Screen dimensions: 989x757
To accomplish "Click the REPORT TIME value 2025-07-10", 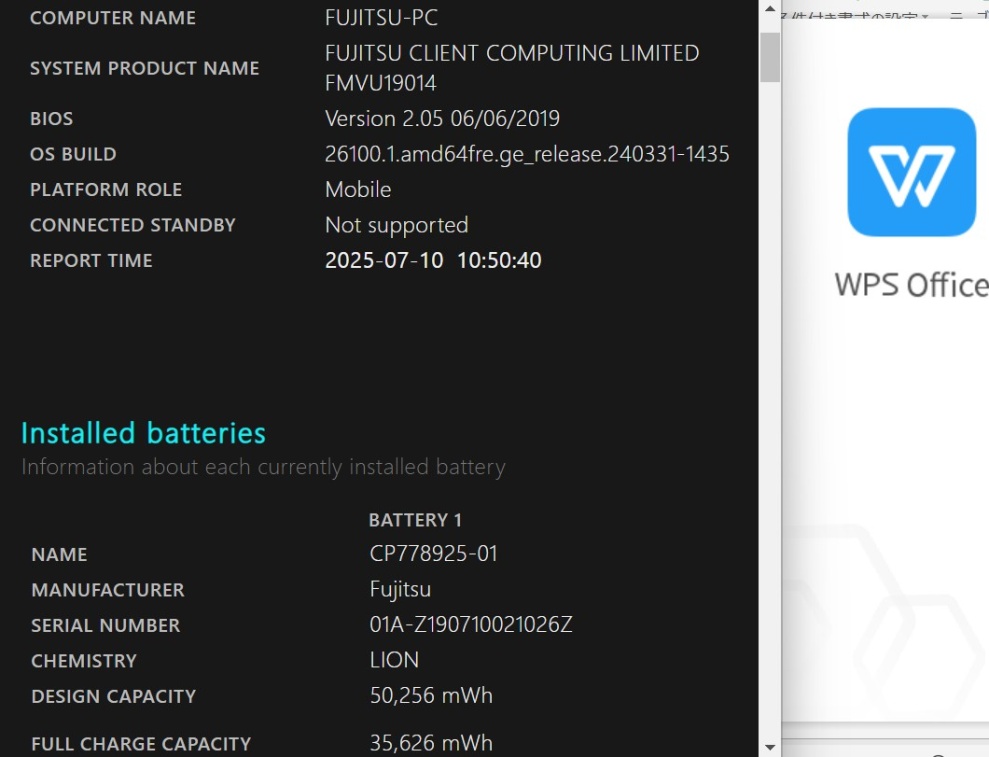I will click(384, 261).
